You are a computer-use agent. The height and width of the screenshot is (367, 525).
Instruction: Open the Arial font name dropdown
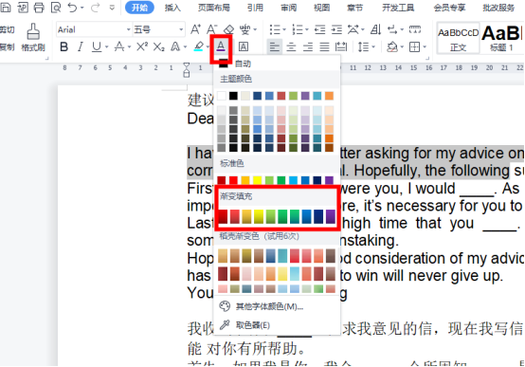(128, 30)
